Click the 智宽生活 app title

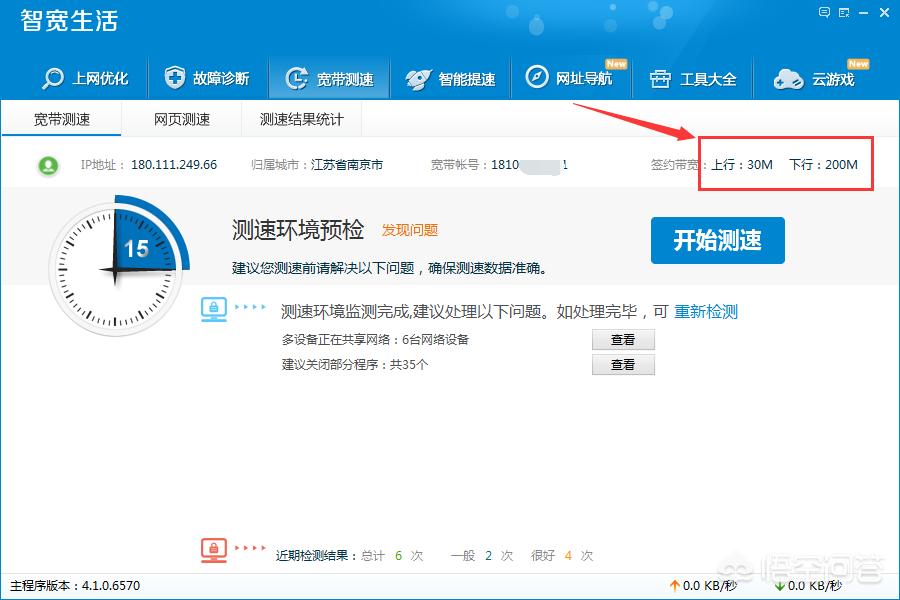(69, 21)
